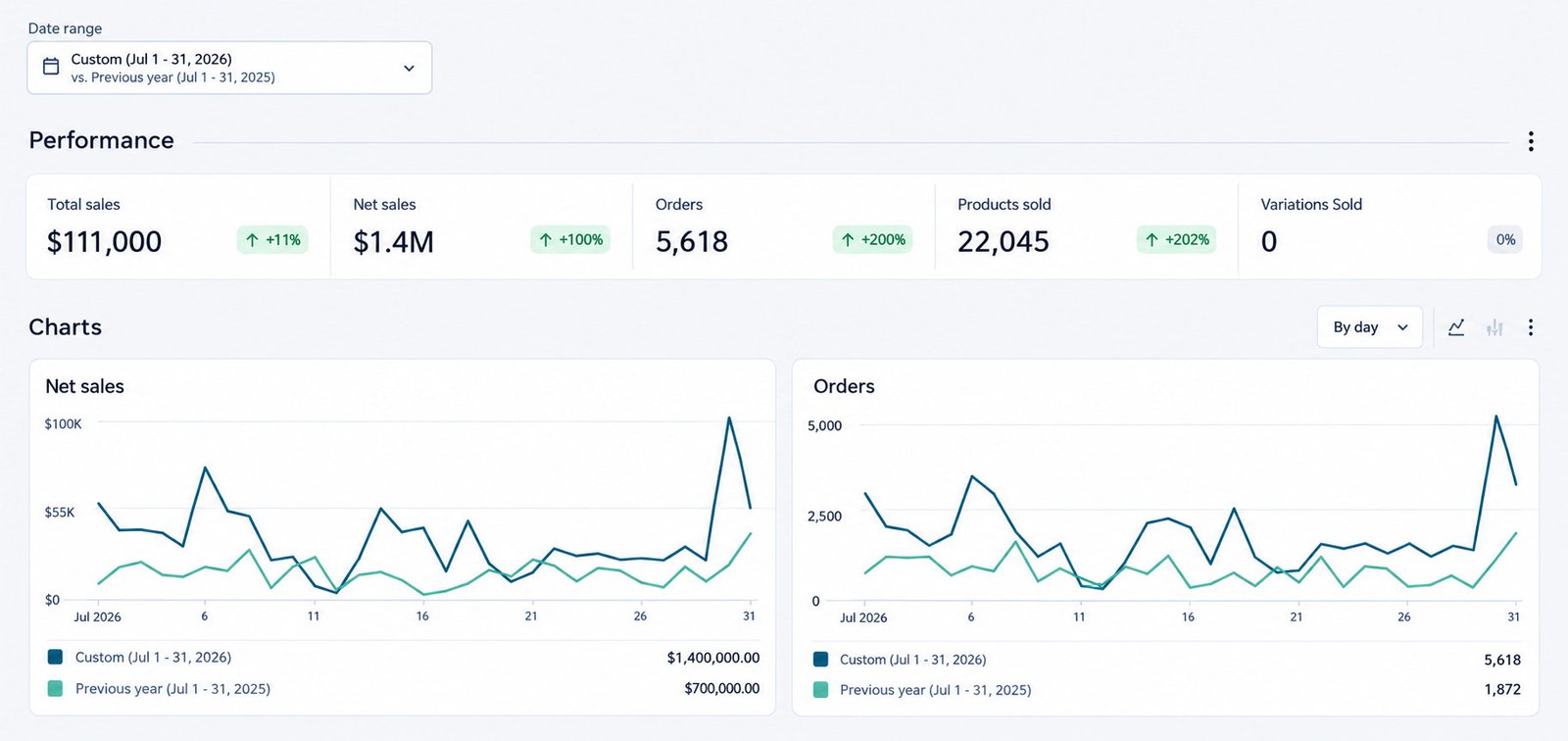Toggle Previous year series in Net sales legend

pos(159,689)
